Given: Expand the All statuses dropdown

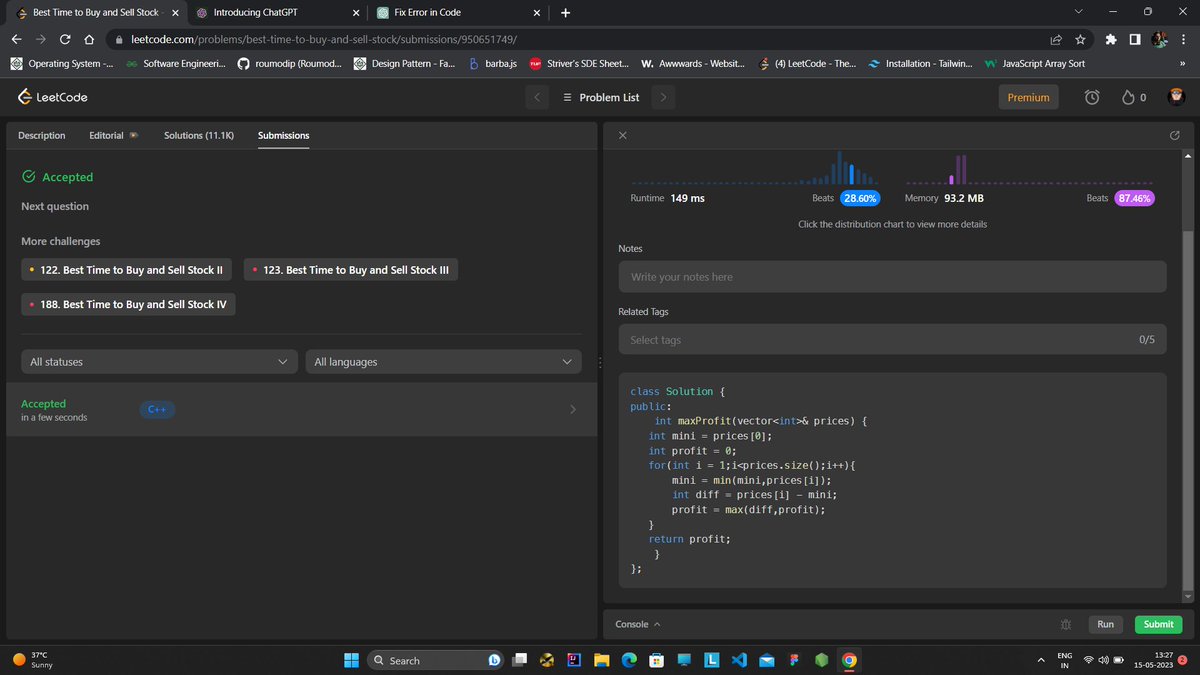Looking at the screenshot, I should click(x=159, y=362).
